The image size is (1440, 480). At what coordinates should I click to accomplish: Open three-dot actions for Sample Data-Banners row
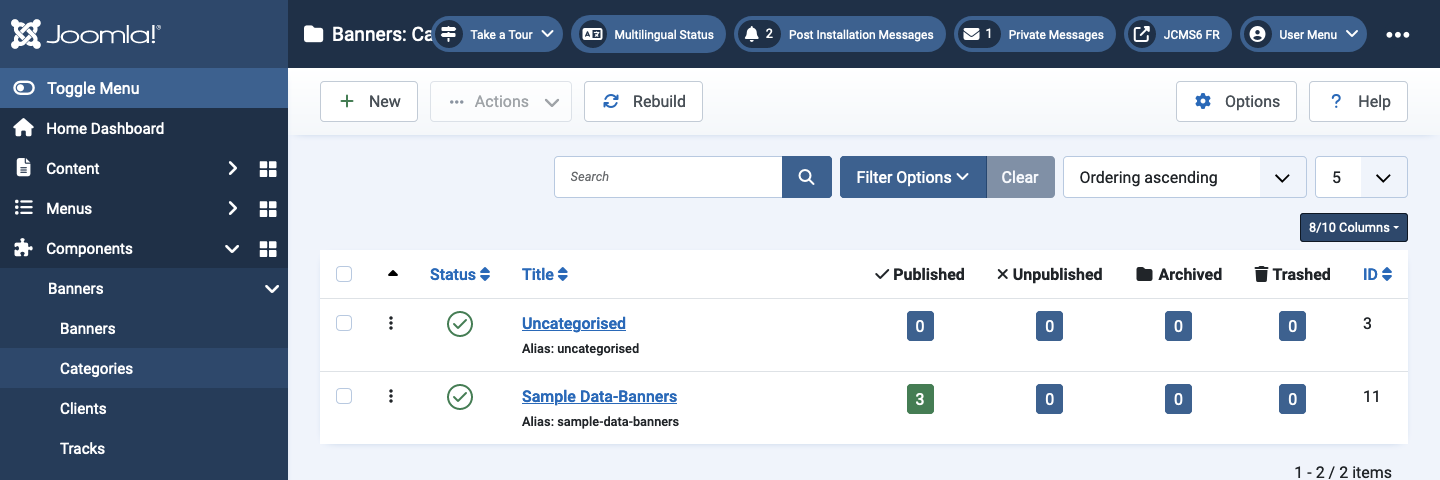pyautogui.click(x=391, y=396)
